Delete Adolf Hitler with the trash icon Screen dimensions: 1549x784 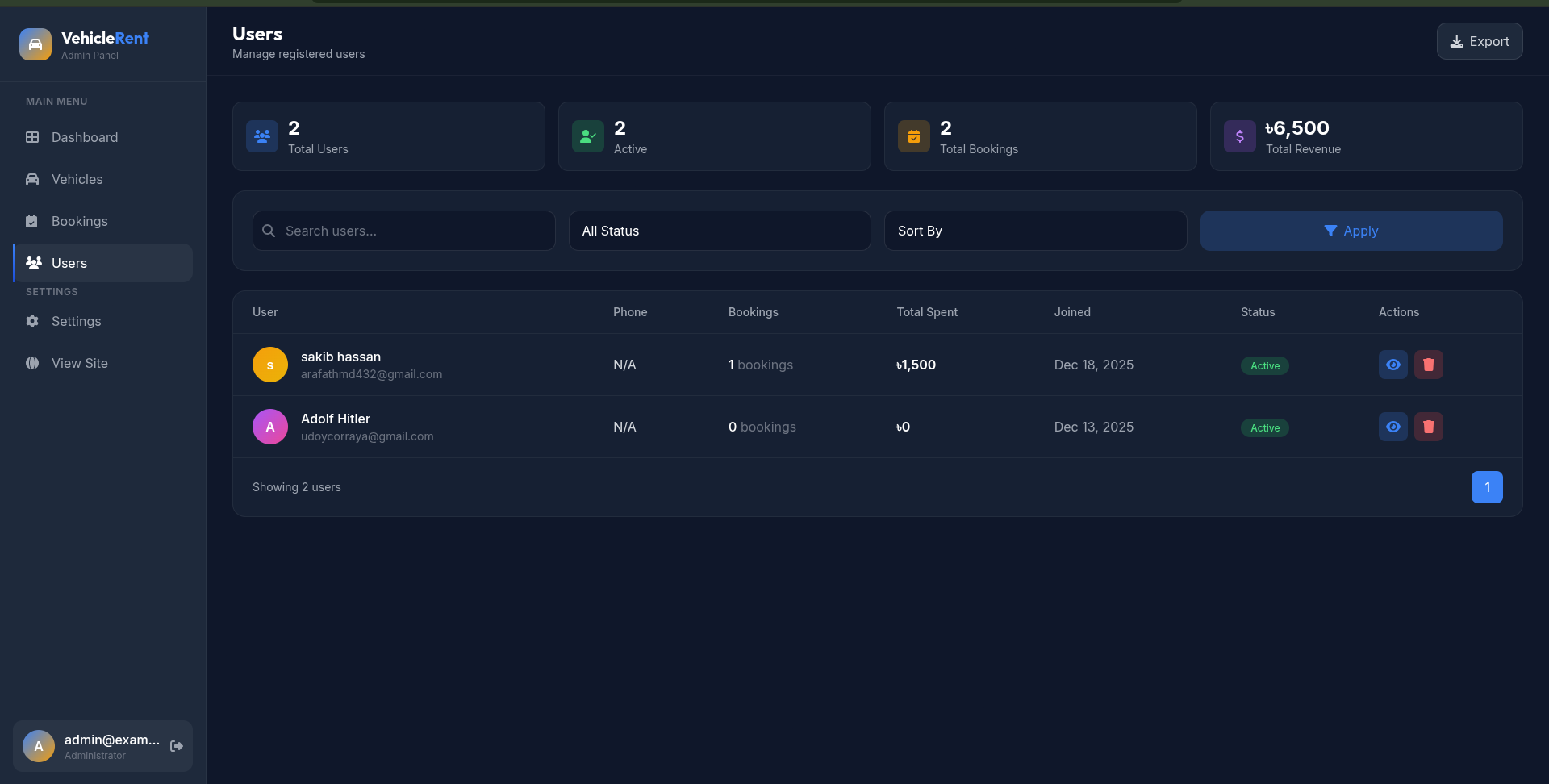(1429, 427)
